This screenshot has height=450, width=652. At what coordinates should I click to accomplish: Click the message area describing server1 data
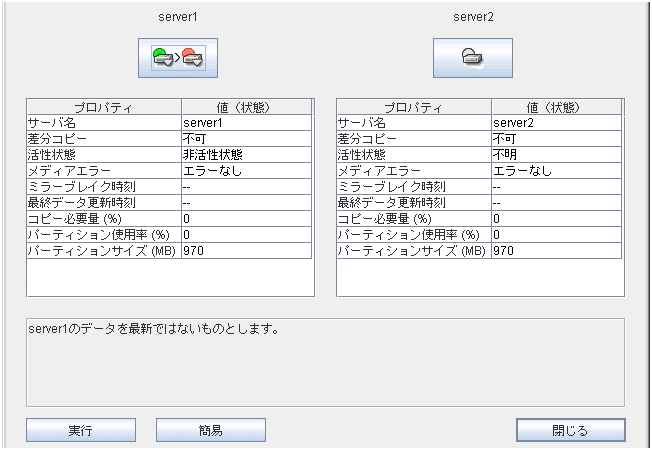pyautogui.click(x=325, y=362)
